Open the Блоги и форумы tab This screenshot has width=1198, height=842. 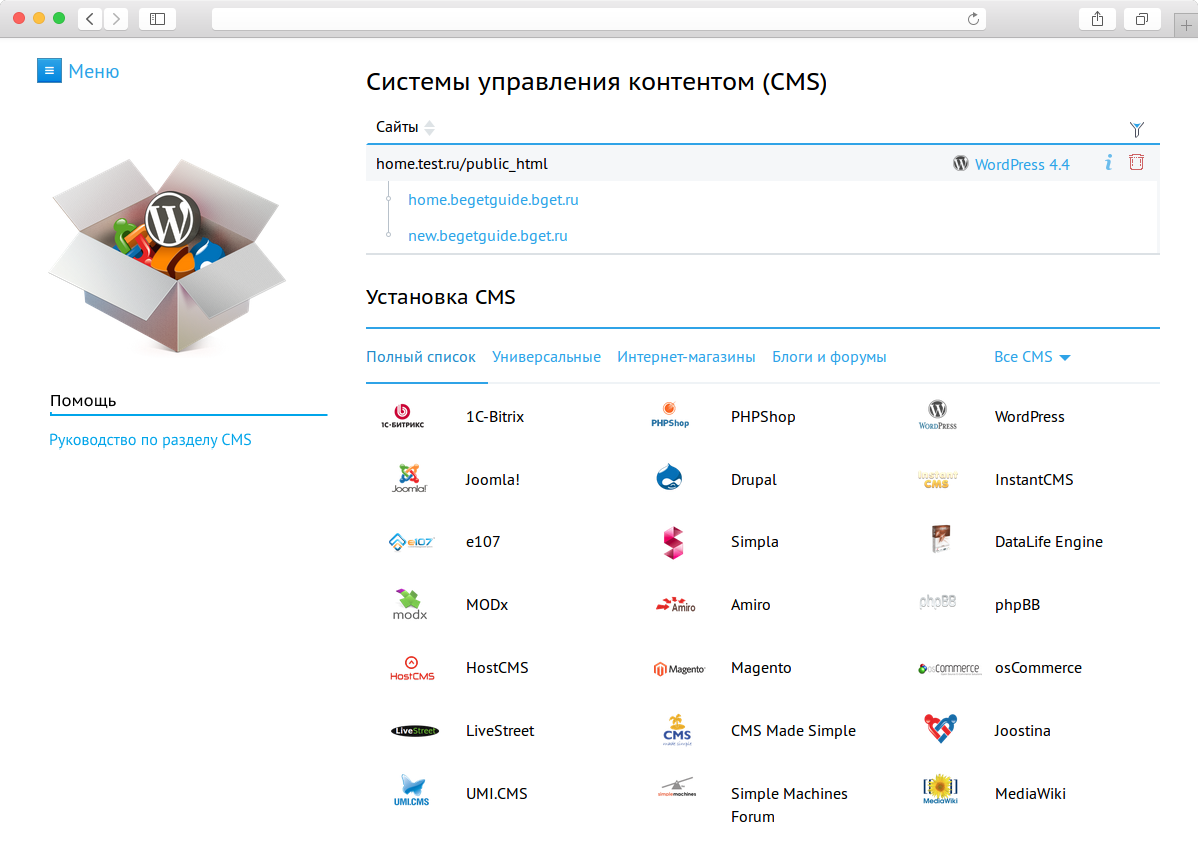tap(829, 357)
